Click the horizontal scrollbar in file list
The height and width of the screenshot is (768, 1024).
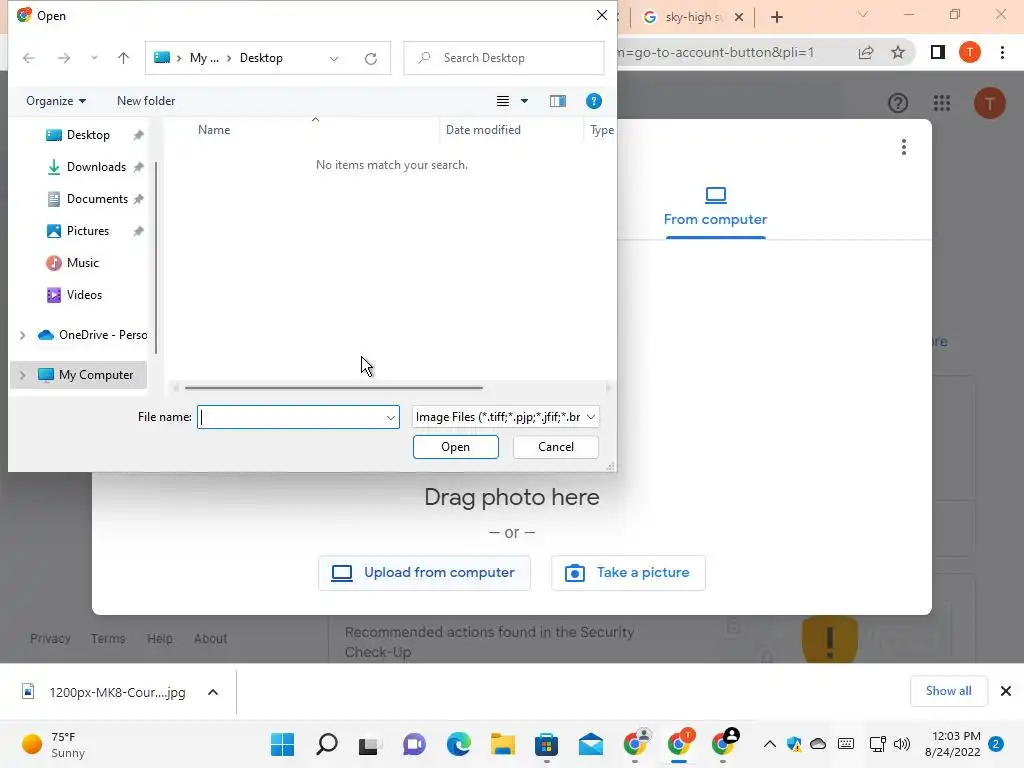coord(334,387)
